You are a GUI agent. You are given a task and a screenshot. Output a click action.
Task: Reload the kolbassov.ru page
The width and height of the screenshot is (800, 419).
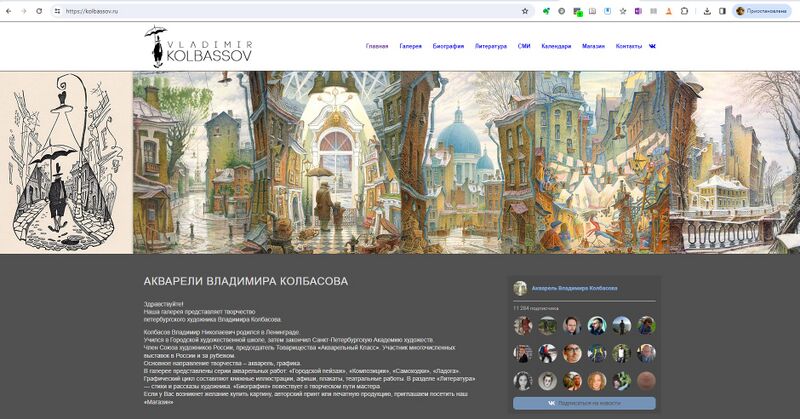pos(39,11)
